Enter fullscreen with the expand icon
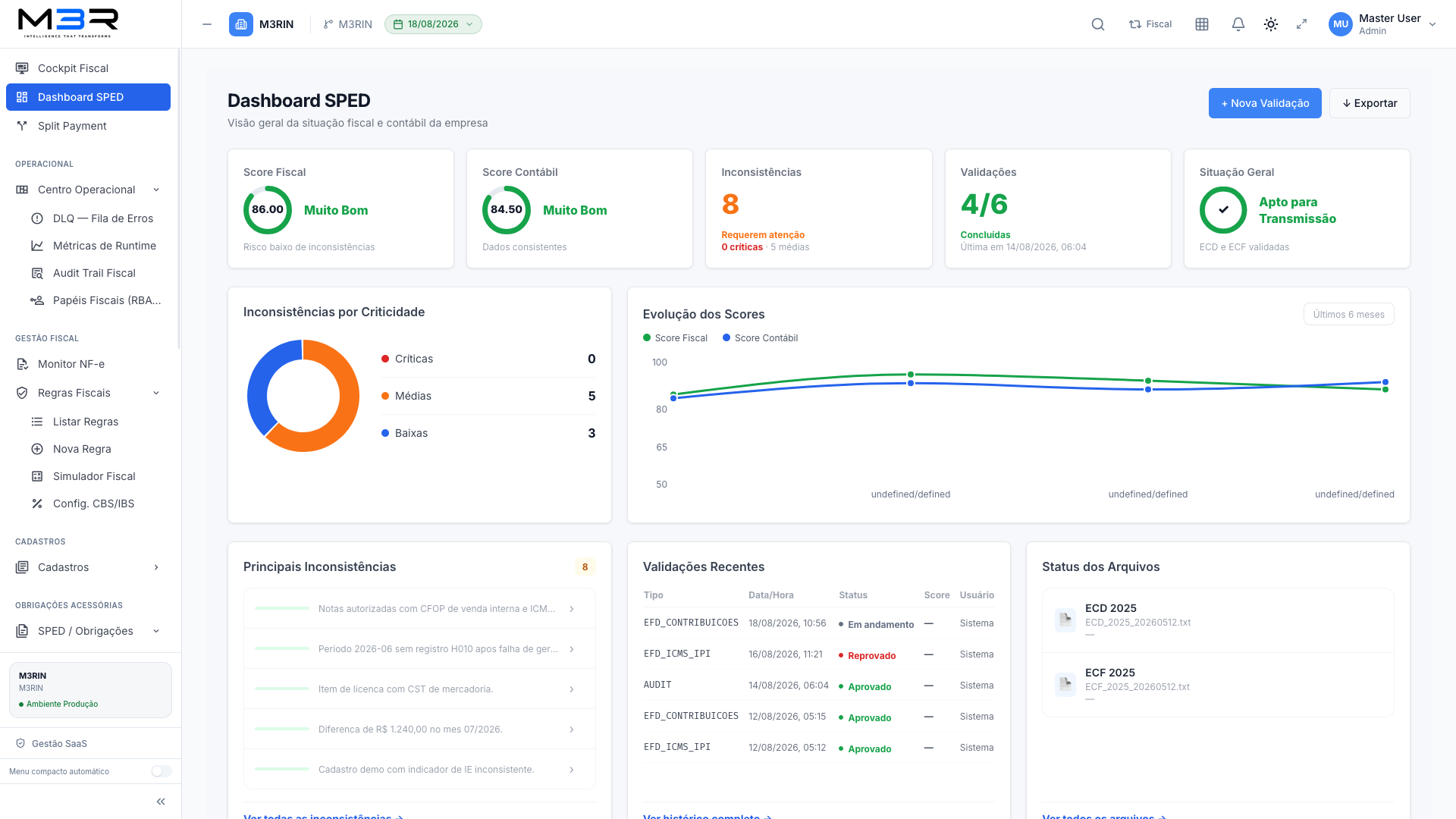This screenshot has width=1456, height=819. tap(1301, 24)
